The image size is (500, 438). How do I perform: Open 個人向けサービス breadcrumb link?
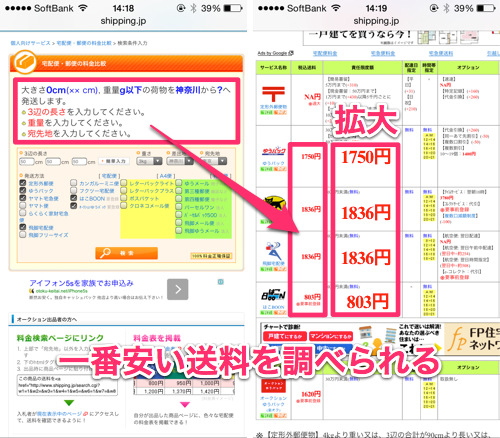coord(30,43)
